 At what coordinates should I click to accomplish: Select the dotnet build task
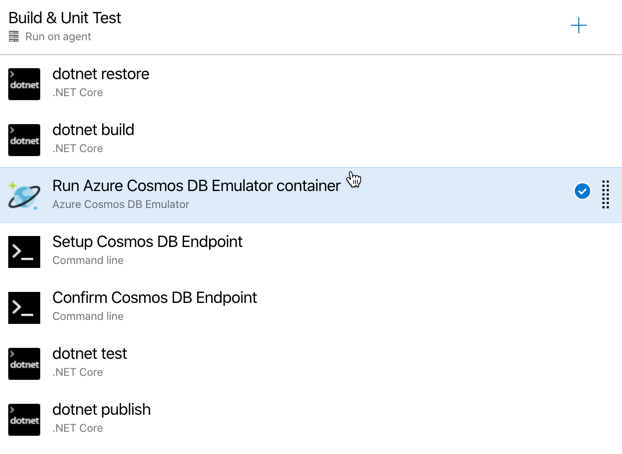coord(311,140)
